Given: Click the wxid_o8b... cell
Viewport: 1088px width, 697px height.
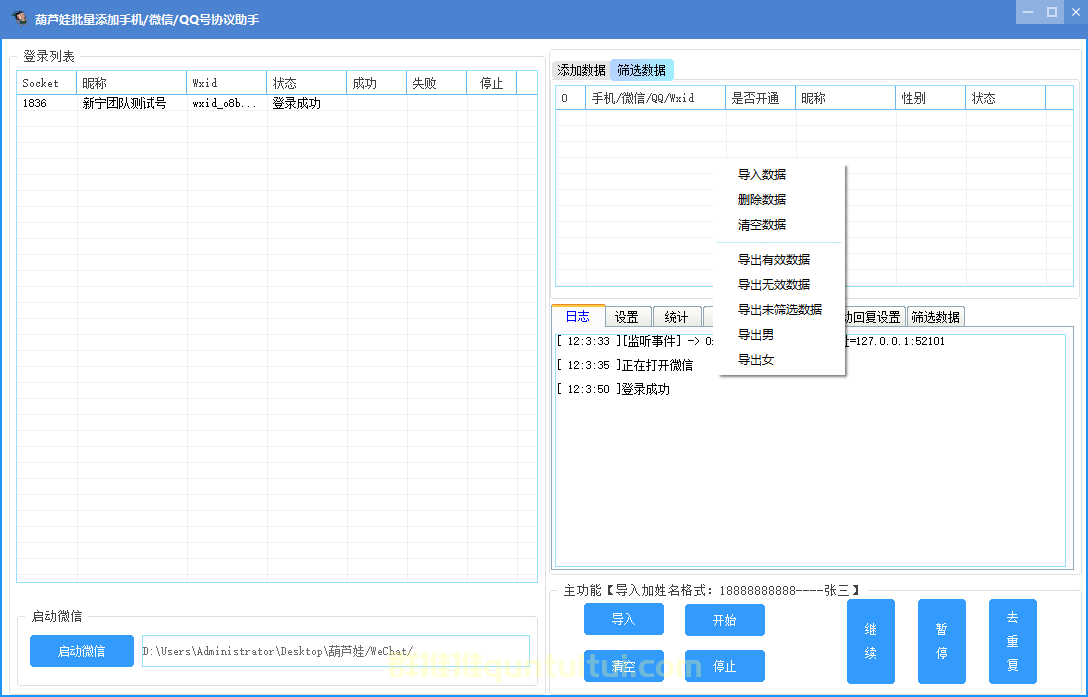Looking at the screenshot, I should coord(226,103).
